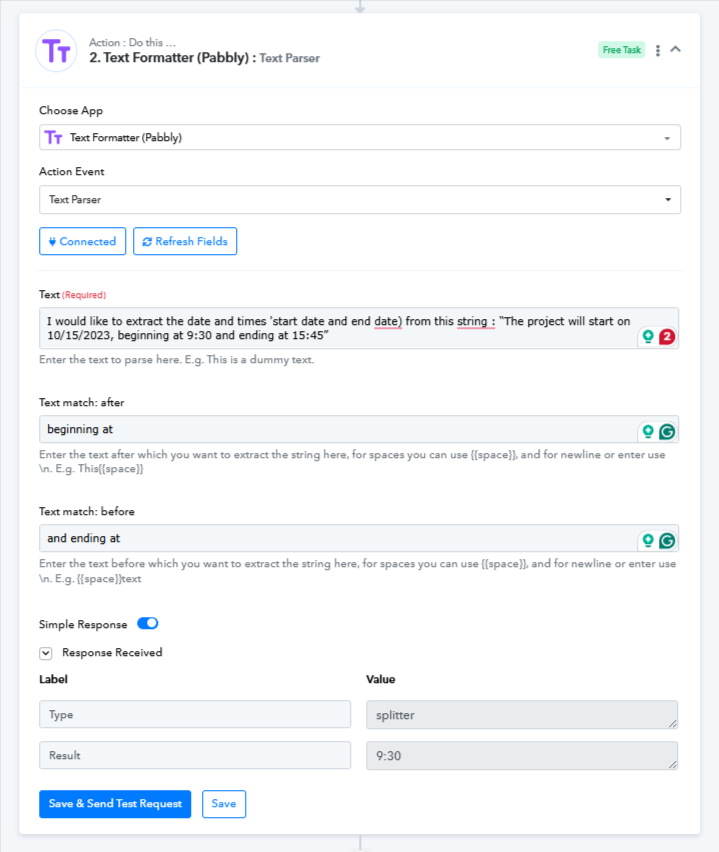Click the lightbulb icon in Text match: before

point(648,541)
